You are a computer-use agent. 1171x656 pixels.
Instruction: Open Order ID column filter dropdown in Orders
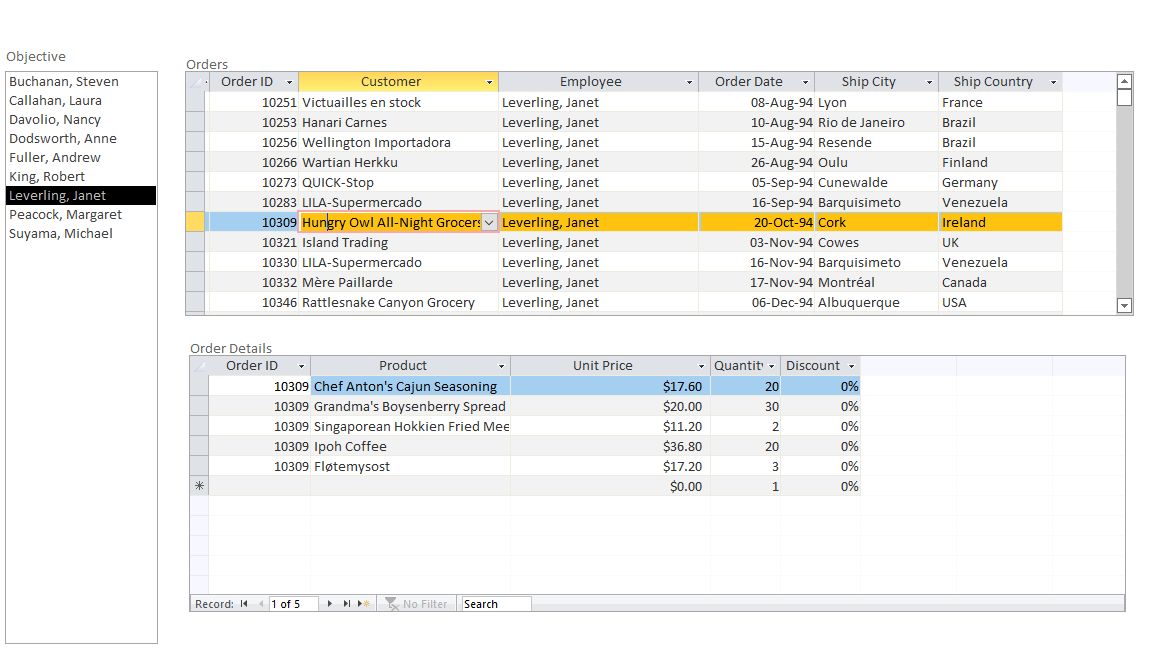(289, 82)
